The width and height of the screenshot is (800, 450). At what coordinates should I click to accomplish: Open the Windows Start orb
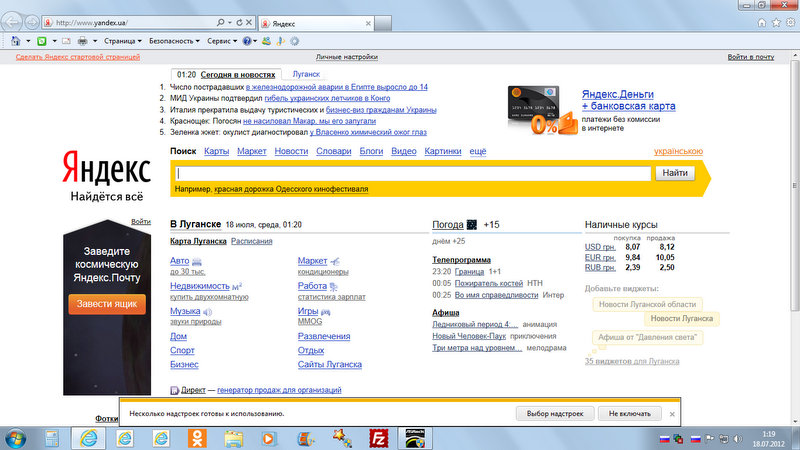15,439
